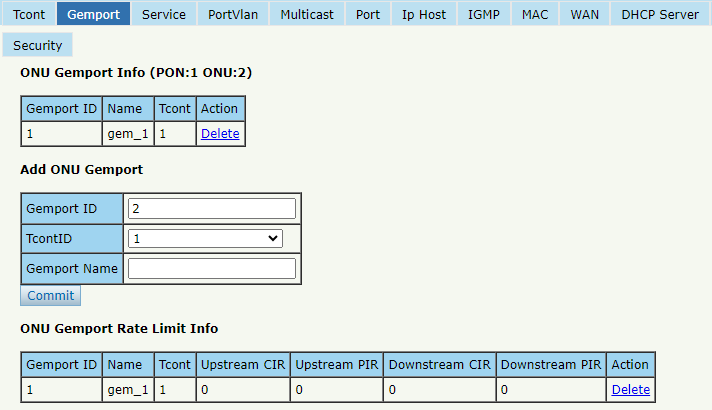712x410 pixels.
Task: Open the PortVlan tab
Action: [x=233, y=14]
